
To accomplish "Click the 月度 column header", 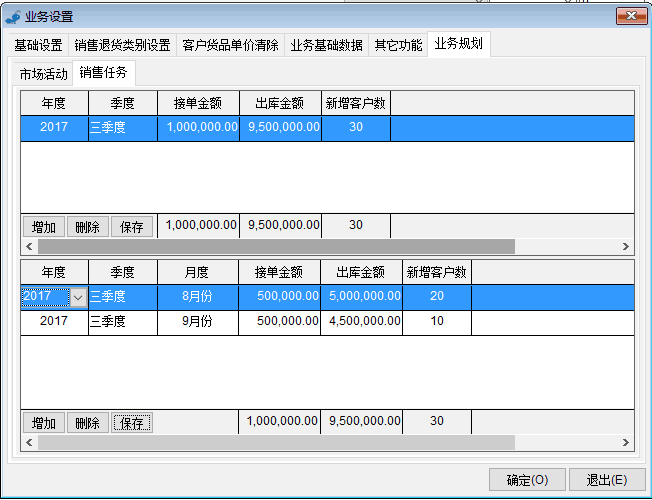I will tap(198, 271).
